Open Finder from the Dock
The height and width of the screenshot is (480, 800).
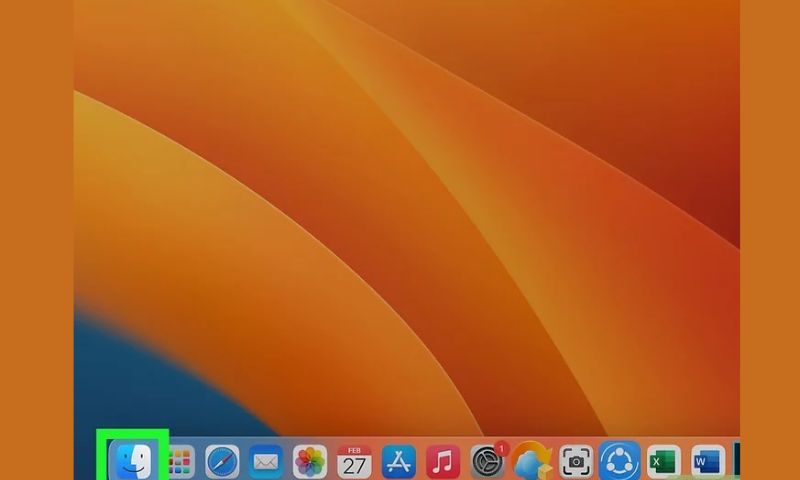pos(132,461)
